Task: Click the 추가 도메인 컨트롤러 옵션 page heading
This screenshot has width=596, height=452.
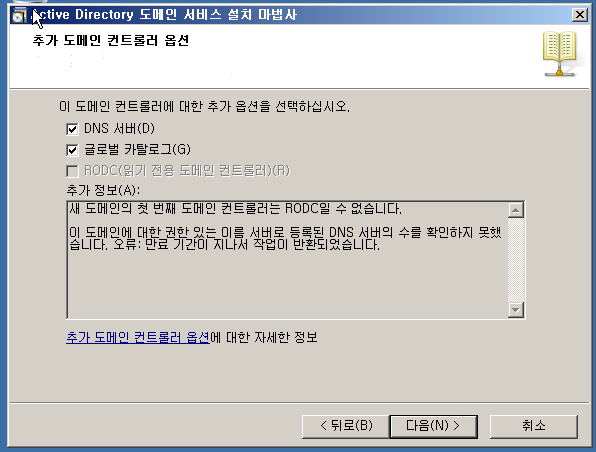Action: point(111,40)
